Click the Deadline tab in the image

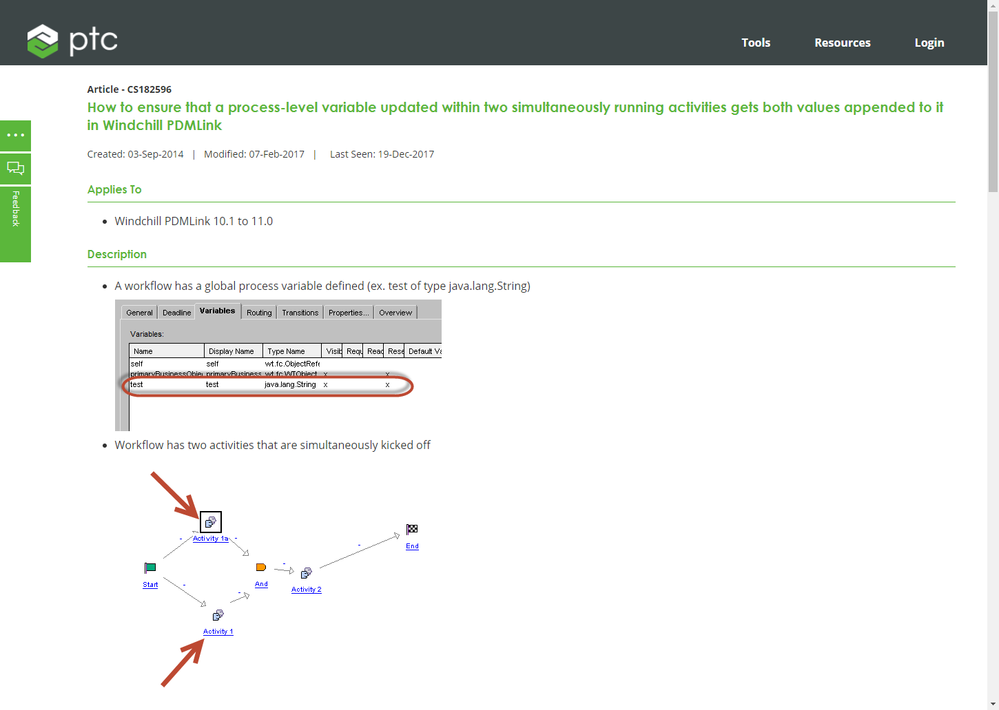(x=176, y=312)
